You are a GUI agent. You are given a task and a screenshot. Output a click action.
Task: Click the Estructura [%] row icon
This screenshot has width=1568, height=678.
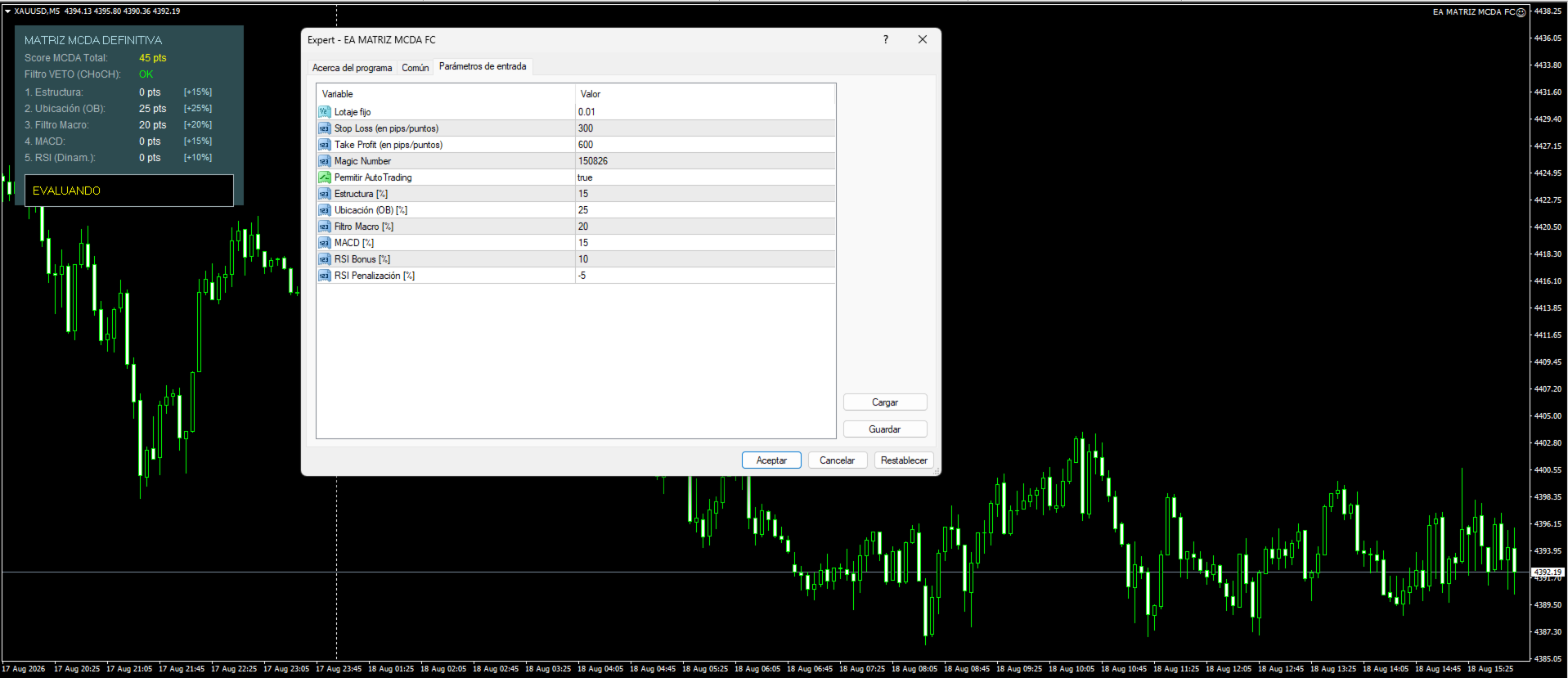pyautogui.click(x=325, y=194)
